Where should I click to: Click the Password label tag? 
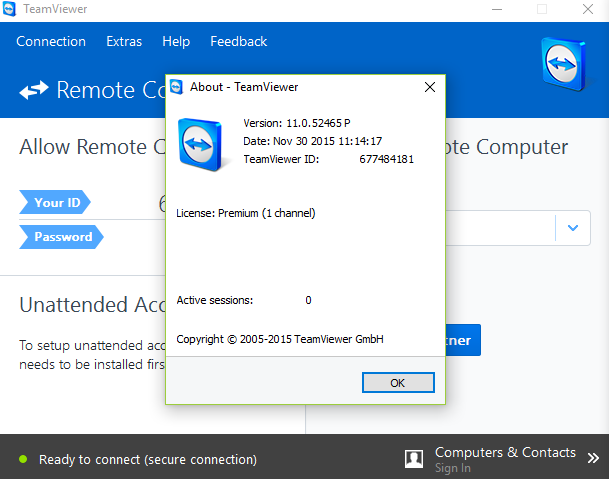pyautogui.click(x=61, y=237)
